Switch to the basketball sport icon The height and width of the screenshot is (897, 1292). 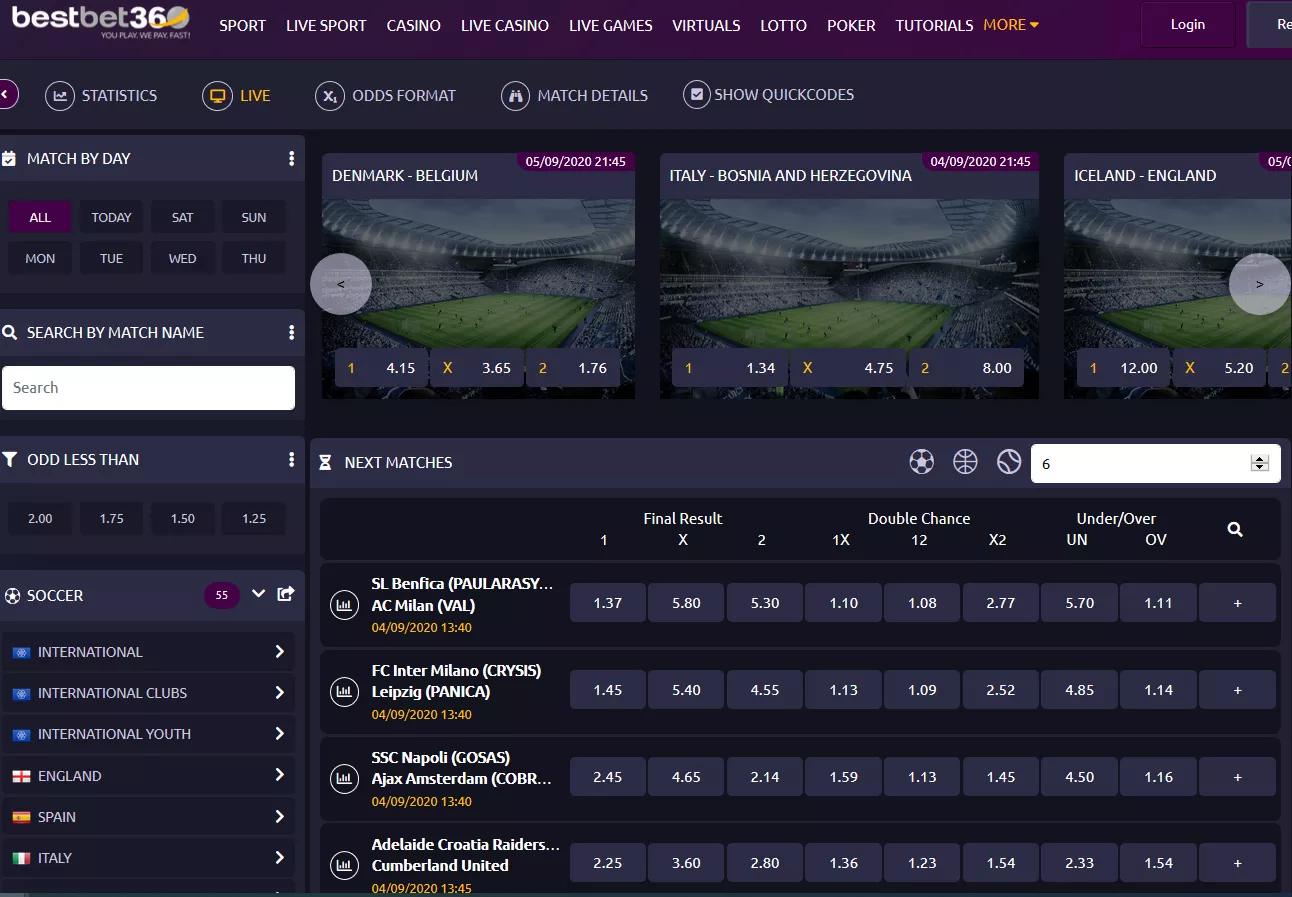pos(964,462)
